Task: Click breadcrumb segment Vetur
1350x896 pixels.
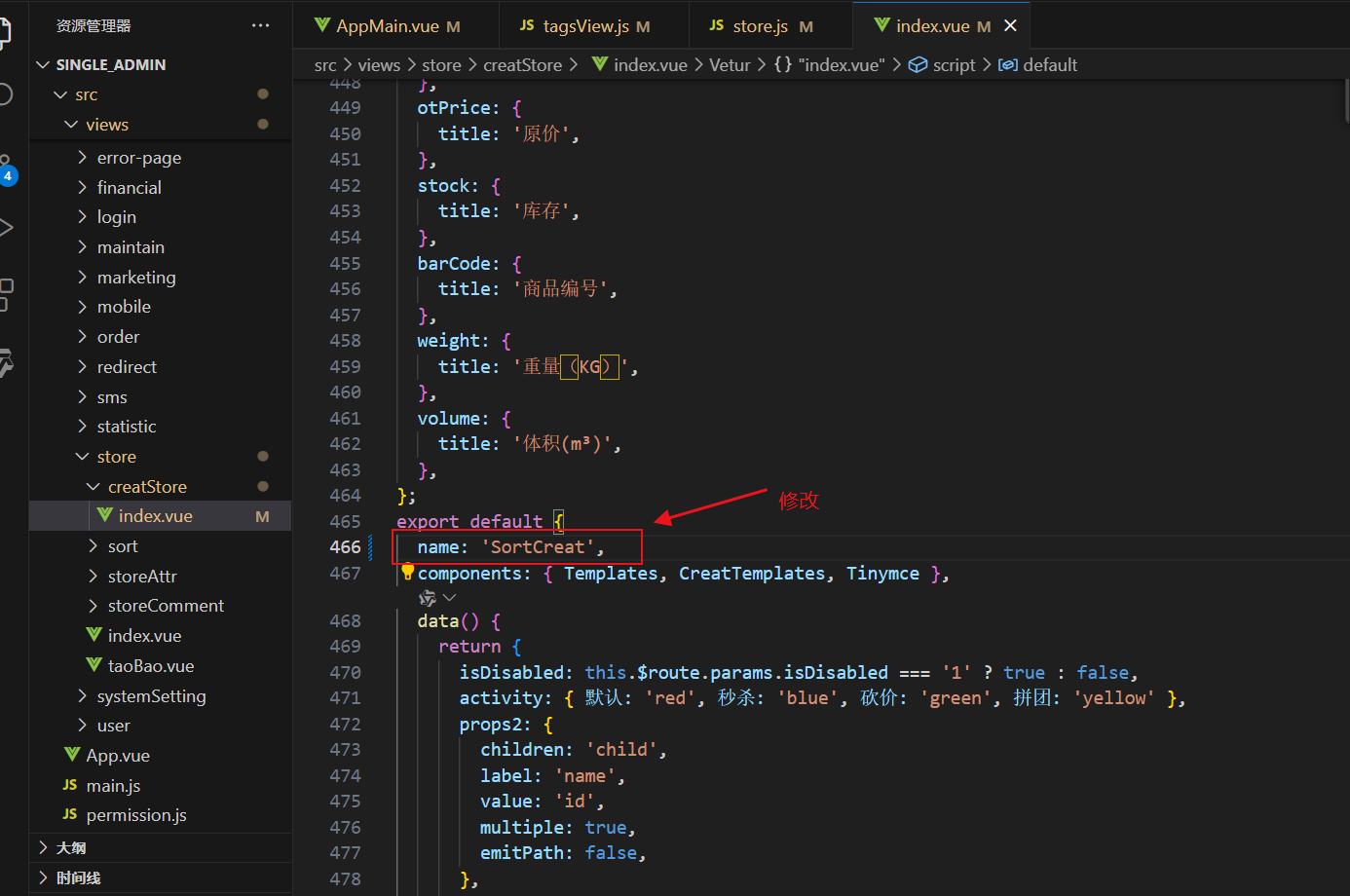Action: 730,64
